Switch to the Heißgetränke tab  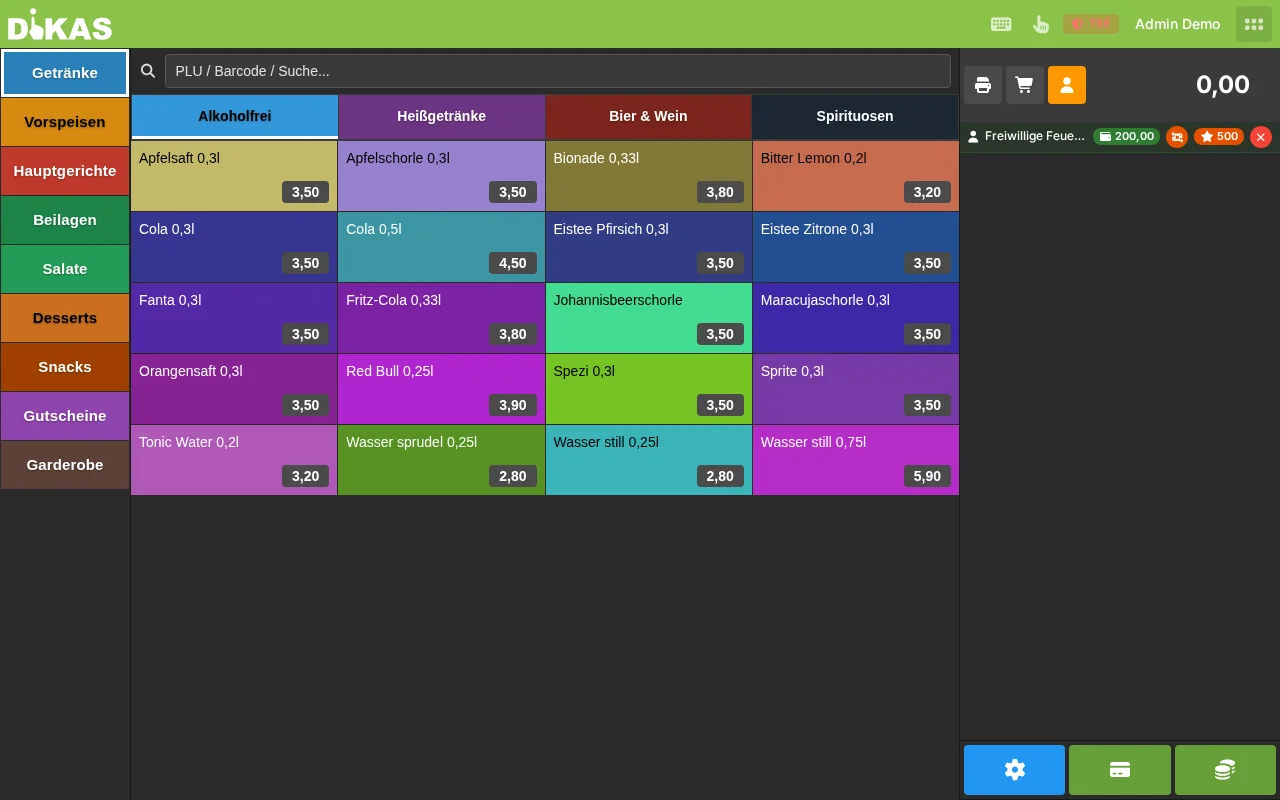[x=442, y=116]
